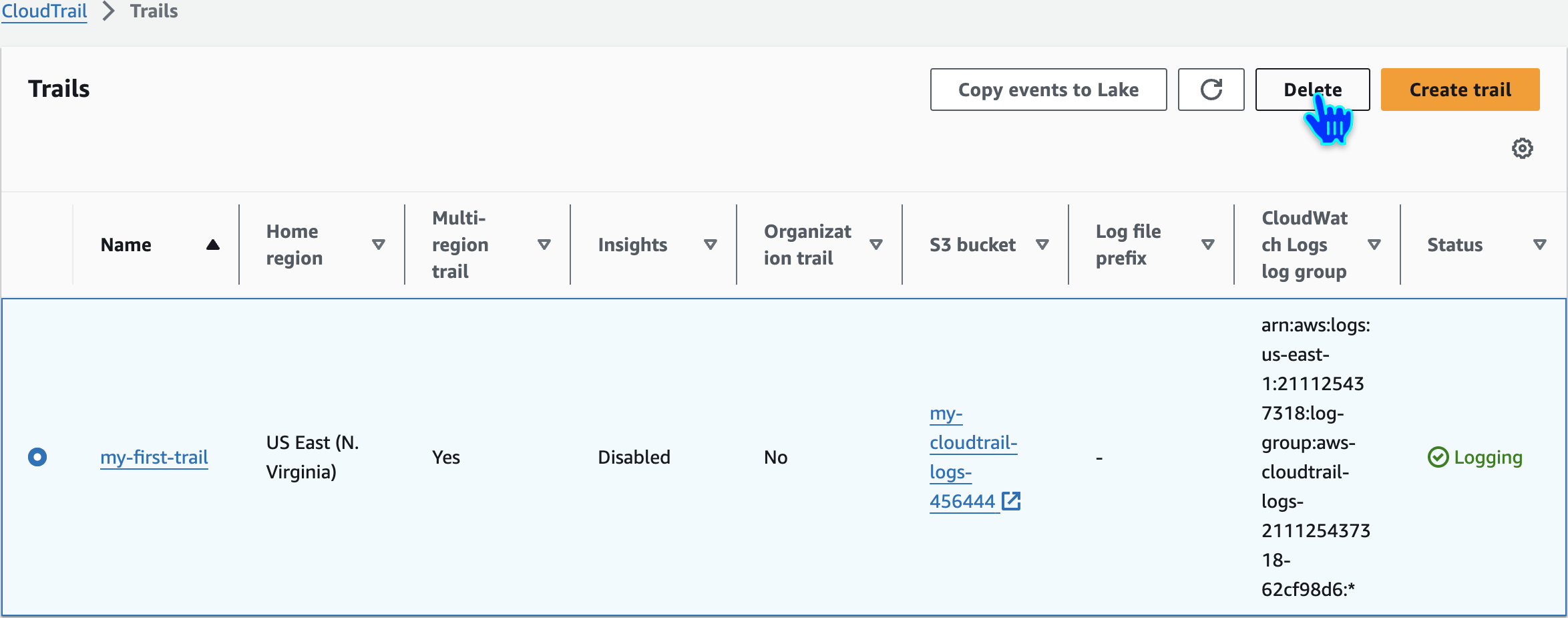The width and height of the screenshot is (1568, 618).
Task: Click the Logging status text
Action: click(x=1489, y=457)
